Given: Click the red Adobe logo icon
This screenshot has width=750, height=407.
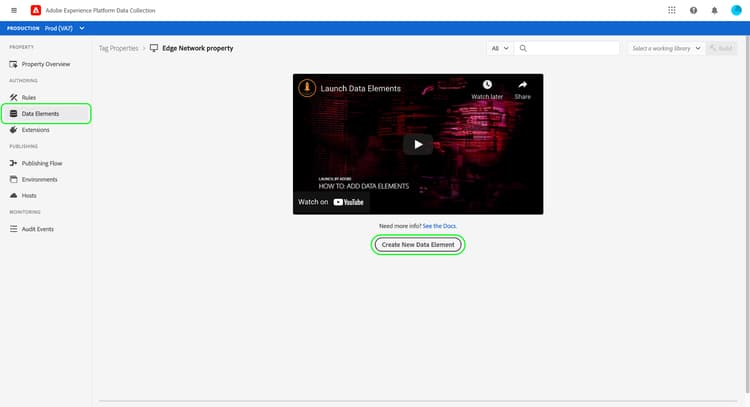Looking at the screenshot, I should [36, 10].
